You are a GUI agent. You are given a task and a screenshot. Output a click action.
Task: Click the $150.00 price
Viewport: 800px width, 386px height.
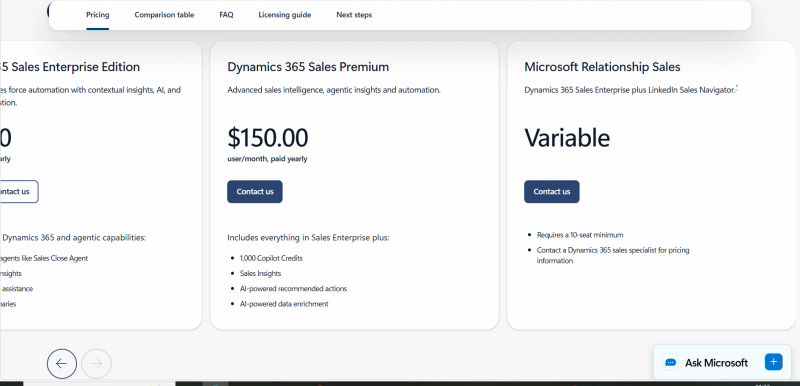click(x=267, y=138)
